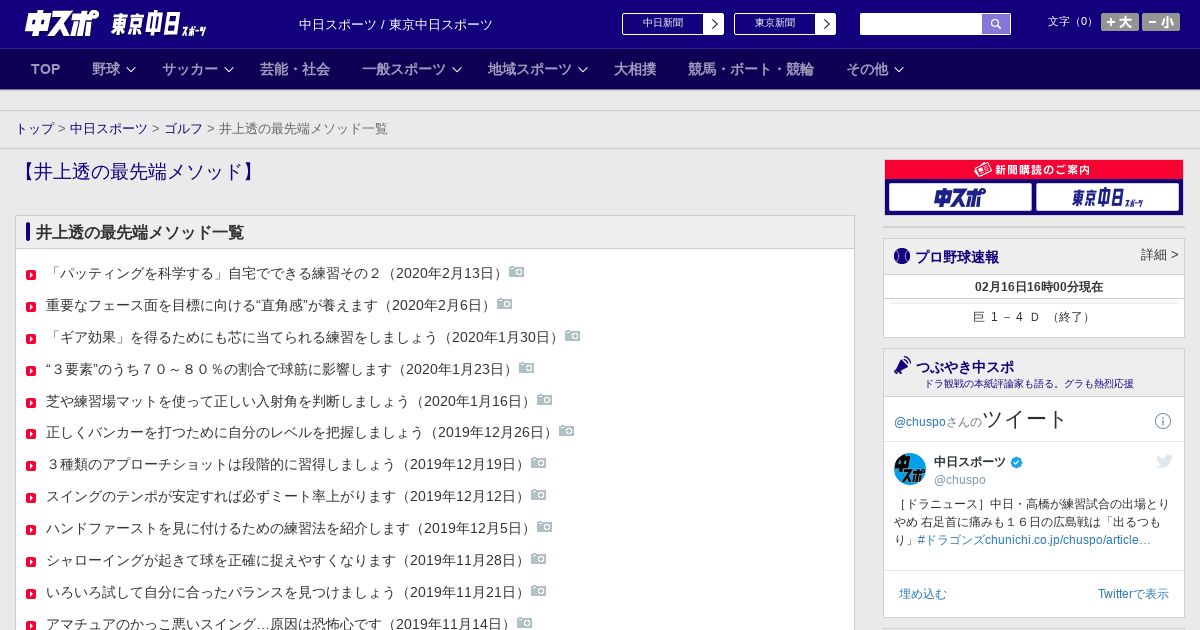Click the search magnifier icon button
1200x630 pixels.
[996, 24]
